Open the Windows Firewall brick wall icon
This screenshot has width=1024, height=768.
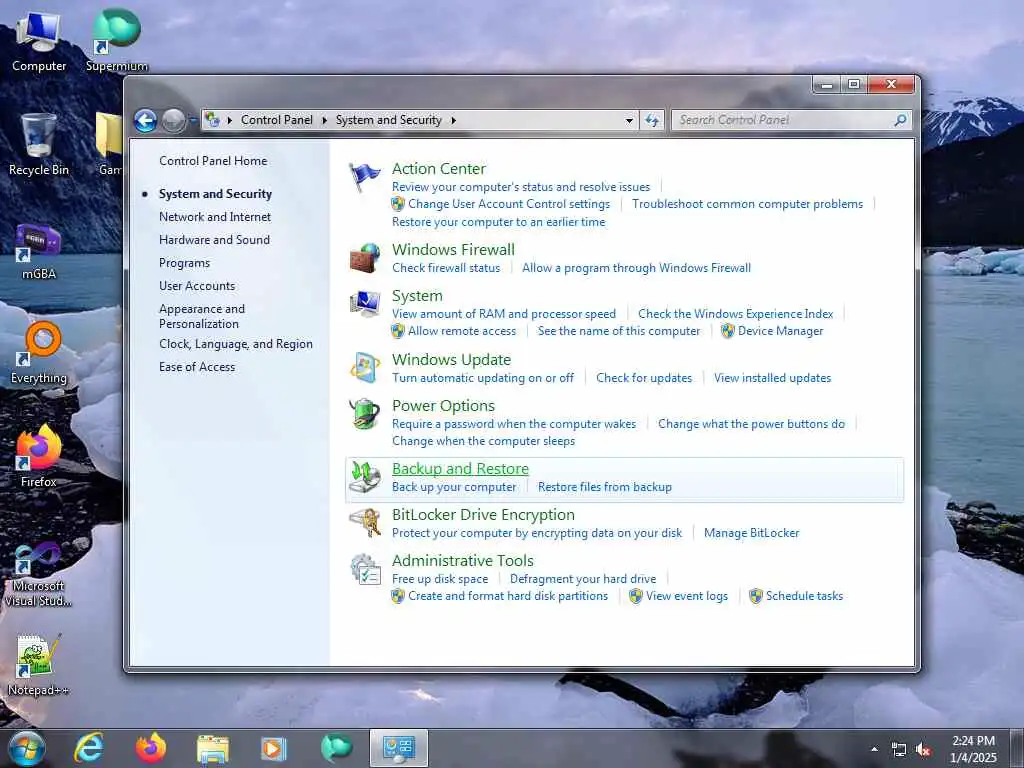pos(364,258)
